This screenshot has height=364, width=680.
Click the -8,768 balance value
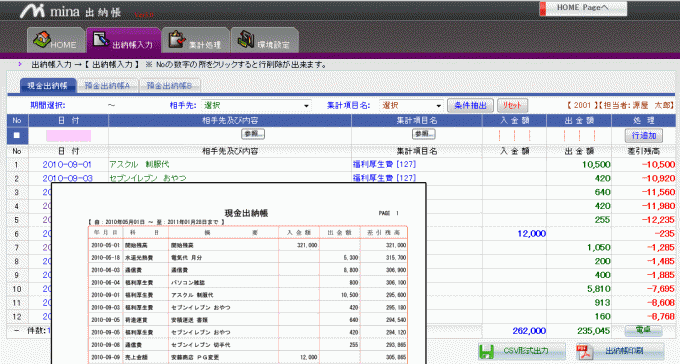point(660,317)
